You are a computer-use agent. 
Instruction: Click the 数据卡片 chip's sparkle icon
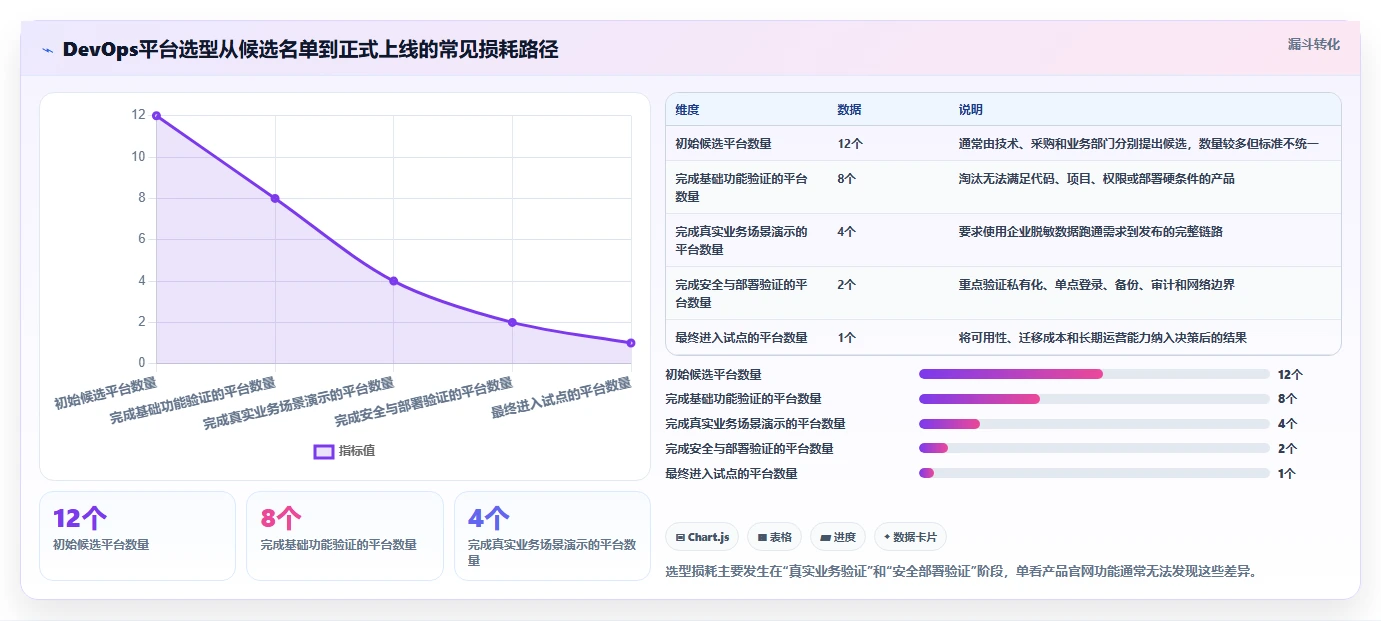pyautogui.click(x=887, y=537)
